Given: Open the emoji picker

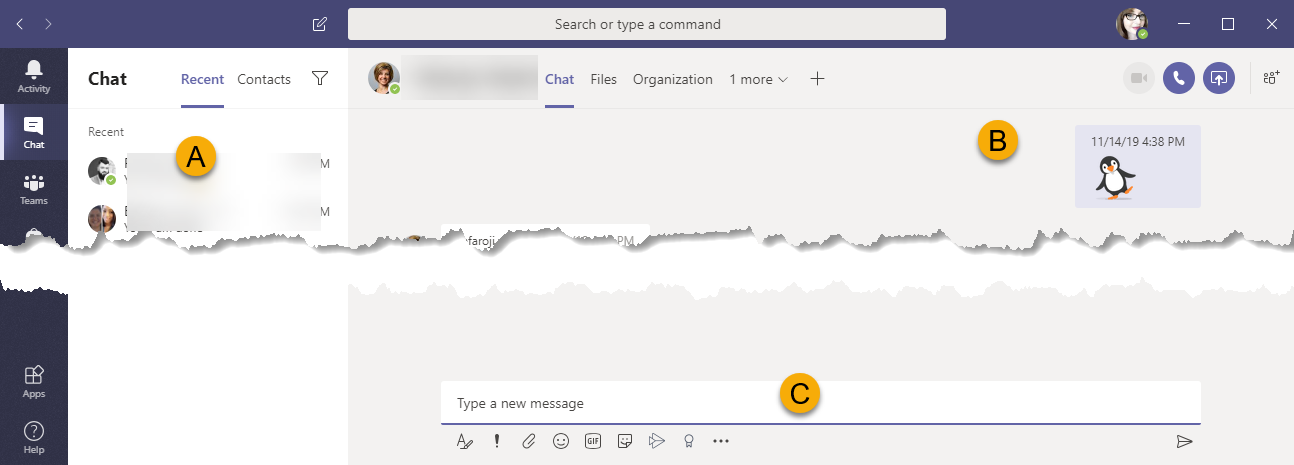Looking at the screenshot, I should coord(561,441).
